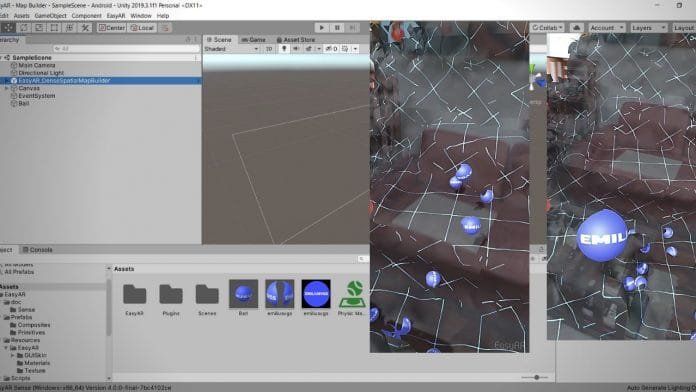Switch to the Asset Store tab
The width and height of the screenshot is (696, 392).
[x=296, y=40]
